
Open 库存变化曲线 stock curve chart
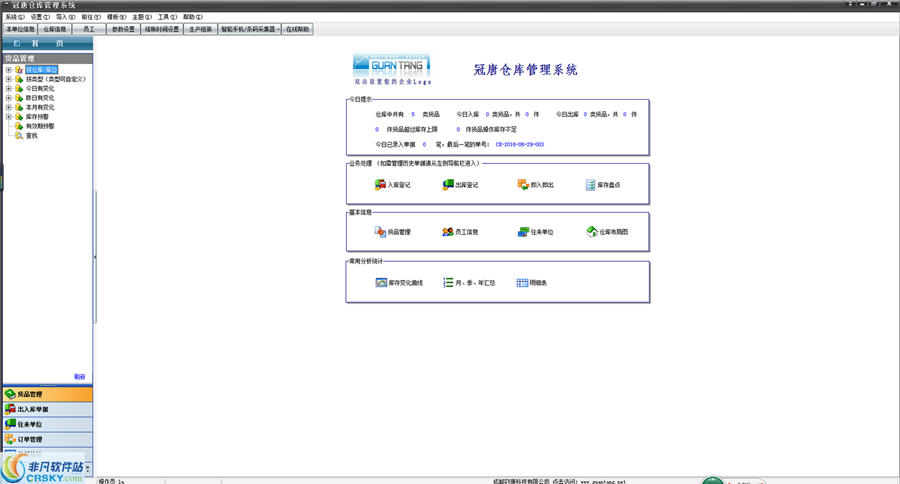pos(399,282)
